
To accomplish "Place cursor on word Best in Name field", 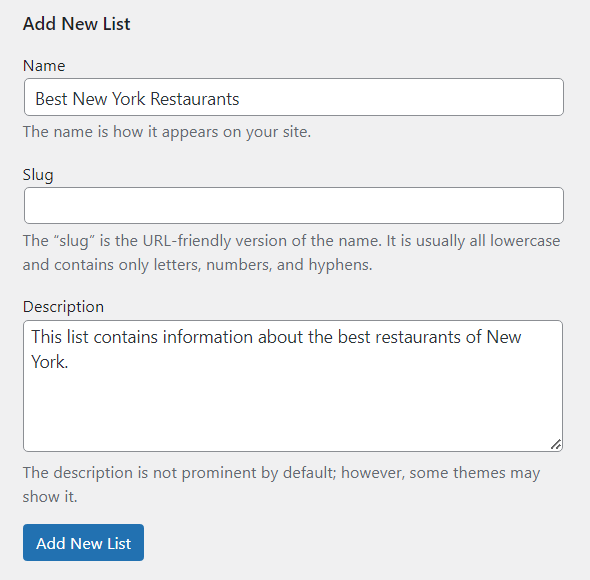I will point(51,99).
